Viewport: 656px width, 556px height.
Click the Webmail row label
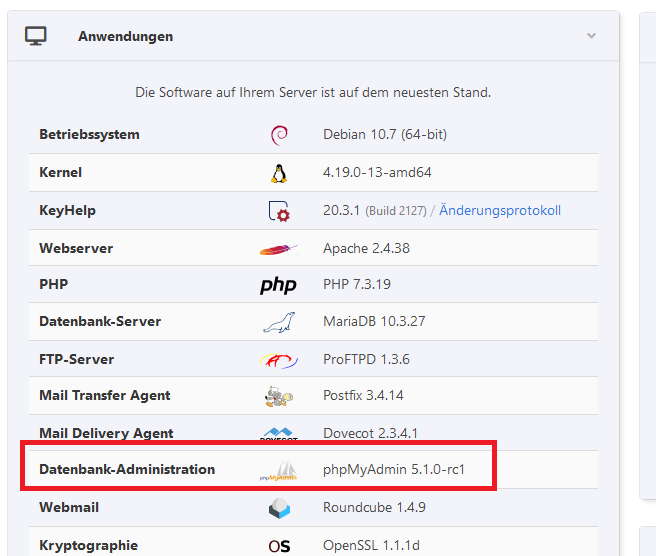click(69, 508)
